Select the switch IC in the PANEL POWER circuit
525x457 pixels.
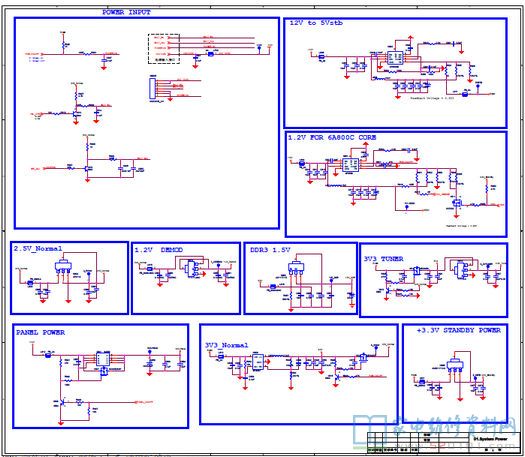click(x=103, y=359)
